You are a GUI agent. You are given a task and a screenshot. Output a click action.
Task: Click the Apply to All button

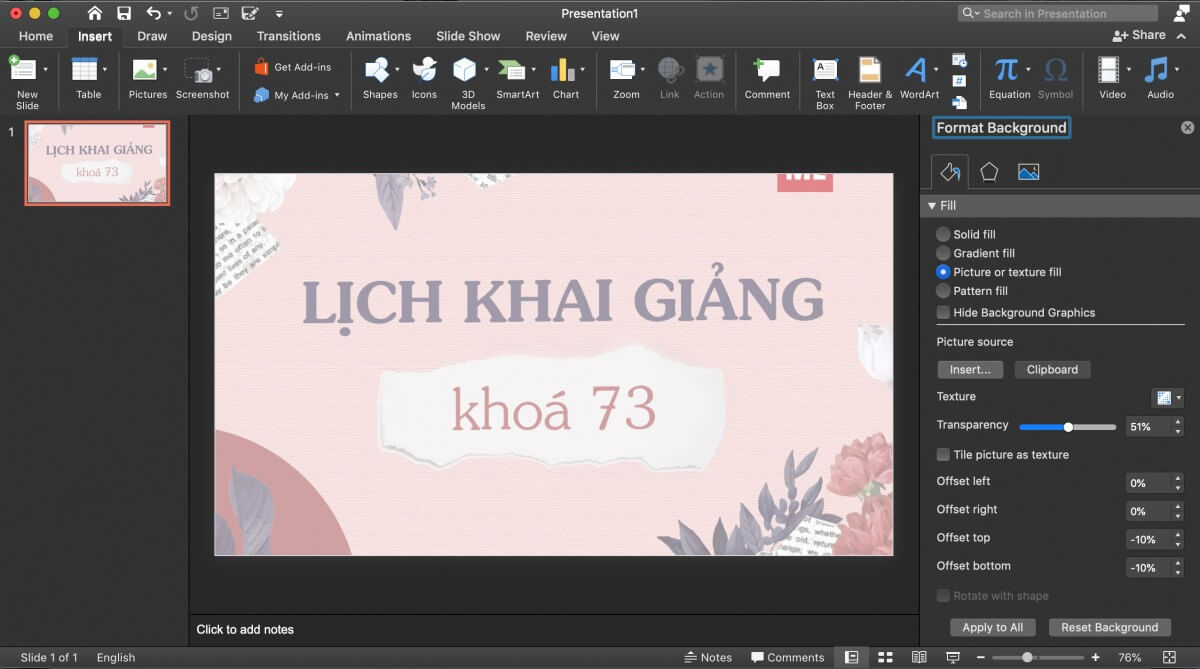pyautogui.click(x=992, y=627)
